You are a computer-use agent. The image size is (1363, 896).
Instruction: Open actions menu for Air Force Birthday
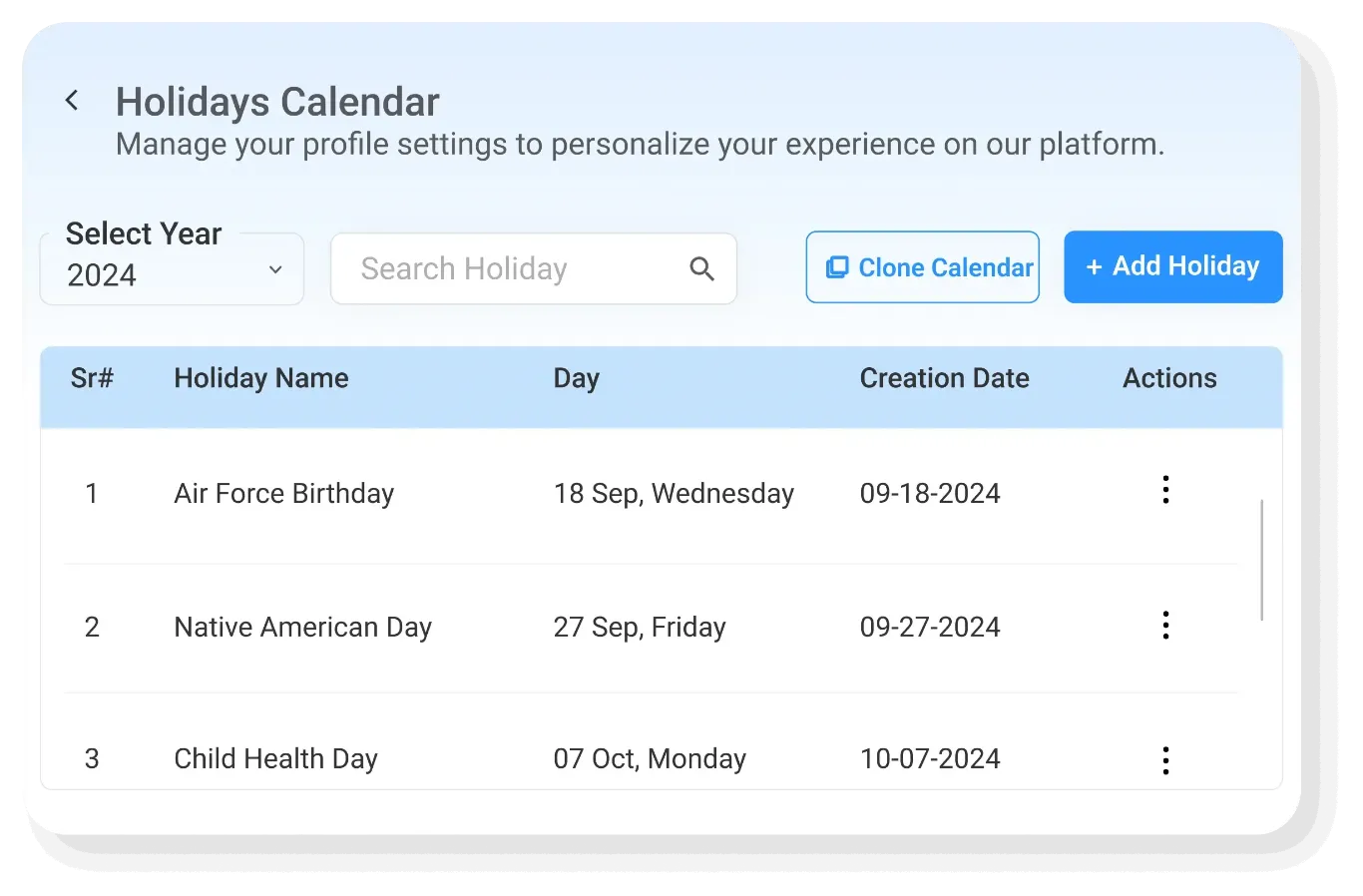point(1164,490)
